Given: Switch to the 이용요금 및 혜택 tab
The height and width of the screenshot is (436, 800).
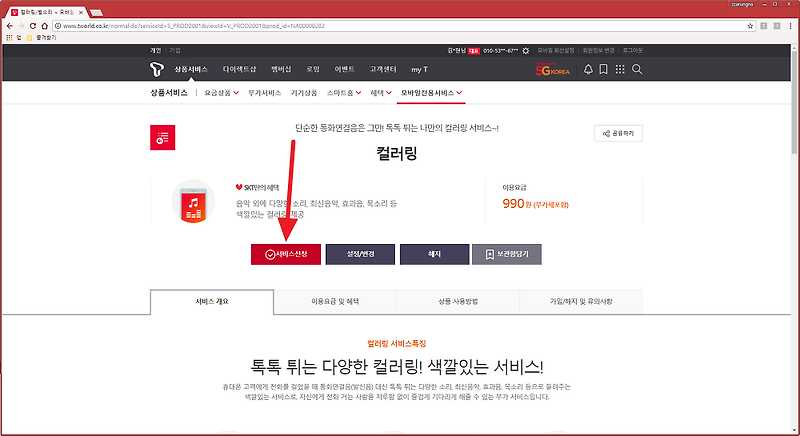Looking at the screenshot, I should tap(335, 302).
